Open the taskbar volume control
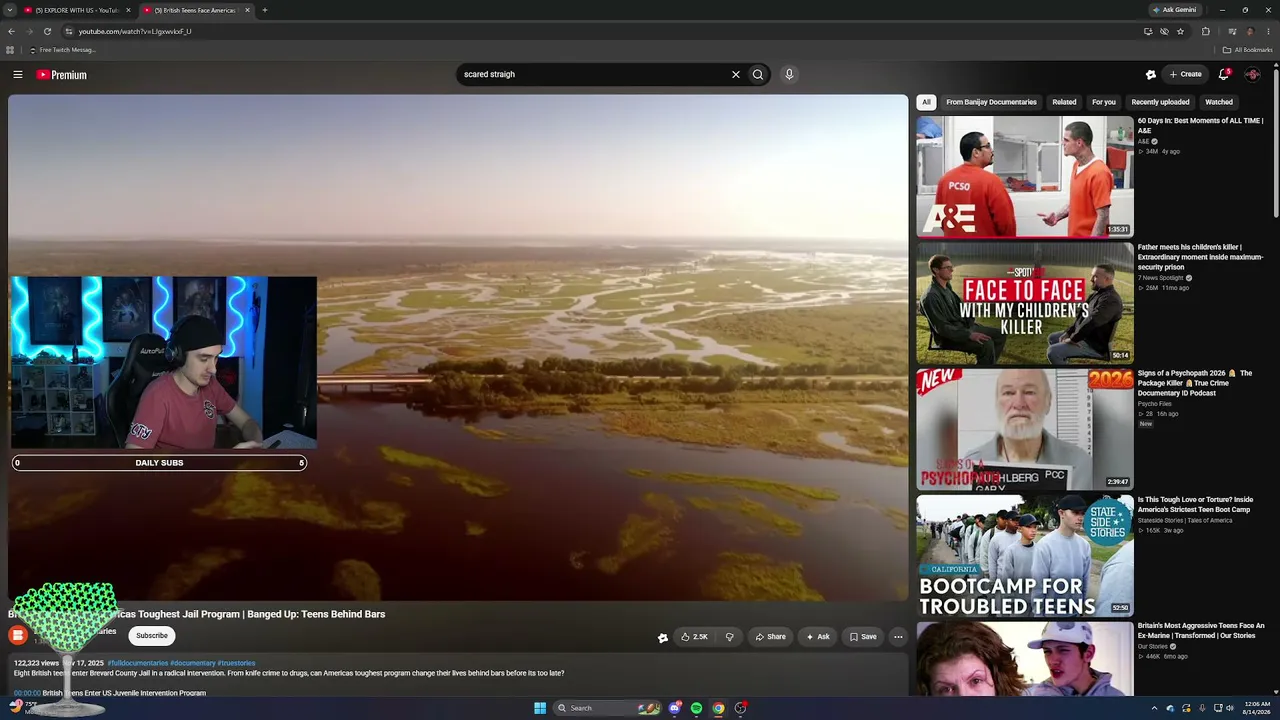The image size is (1280, 720). [x=1230, y=708]
